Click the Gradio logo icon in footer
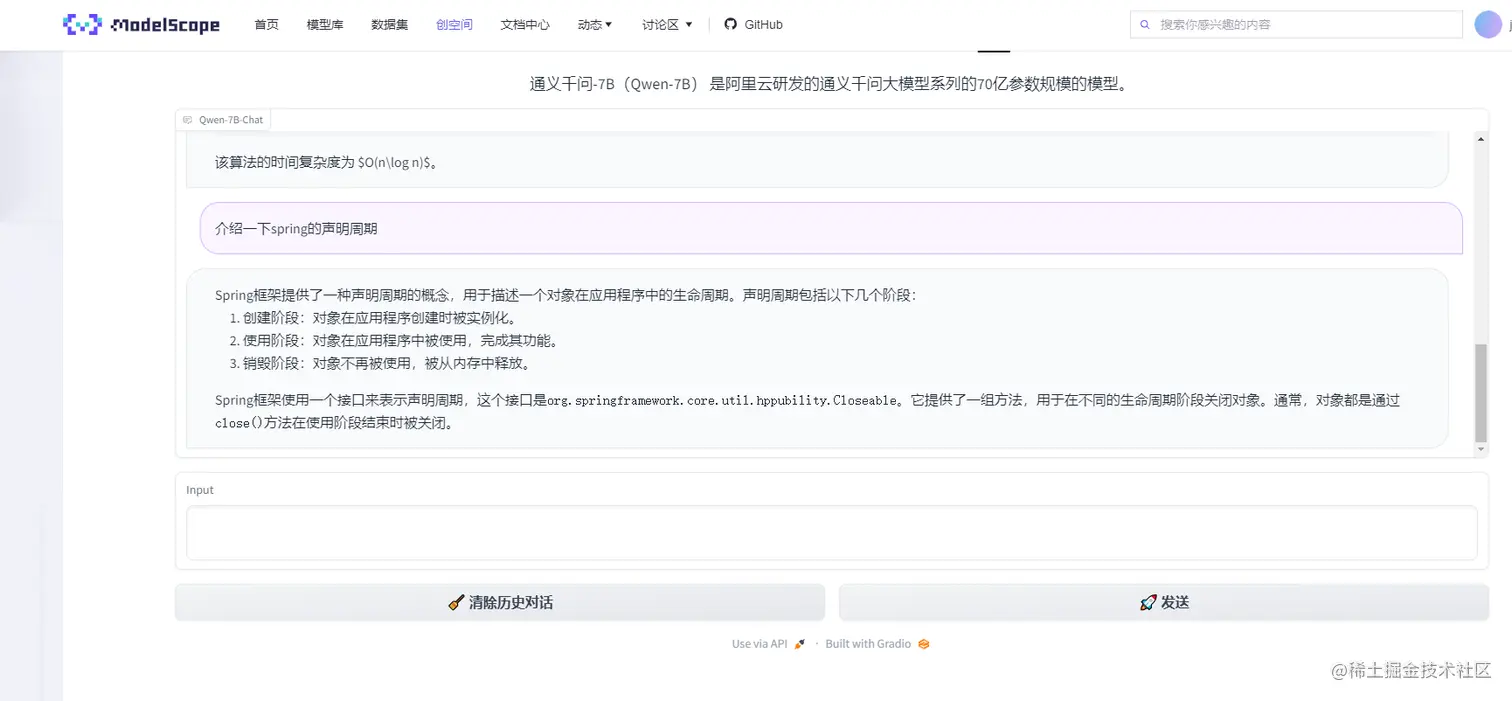Image resolution: width=1512 pixels, height=701 pixels. [924, 644]
